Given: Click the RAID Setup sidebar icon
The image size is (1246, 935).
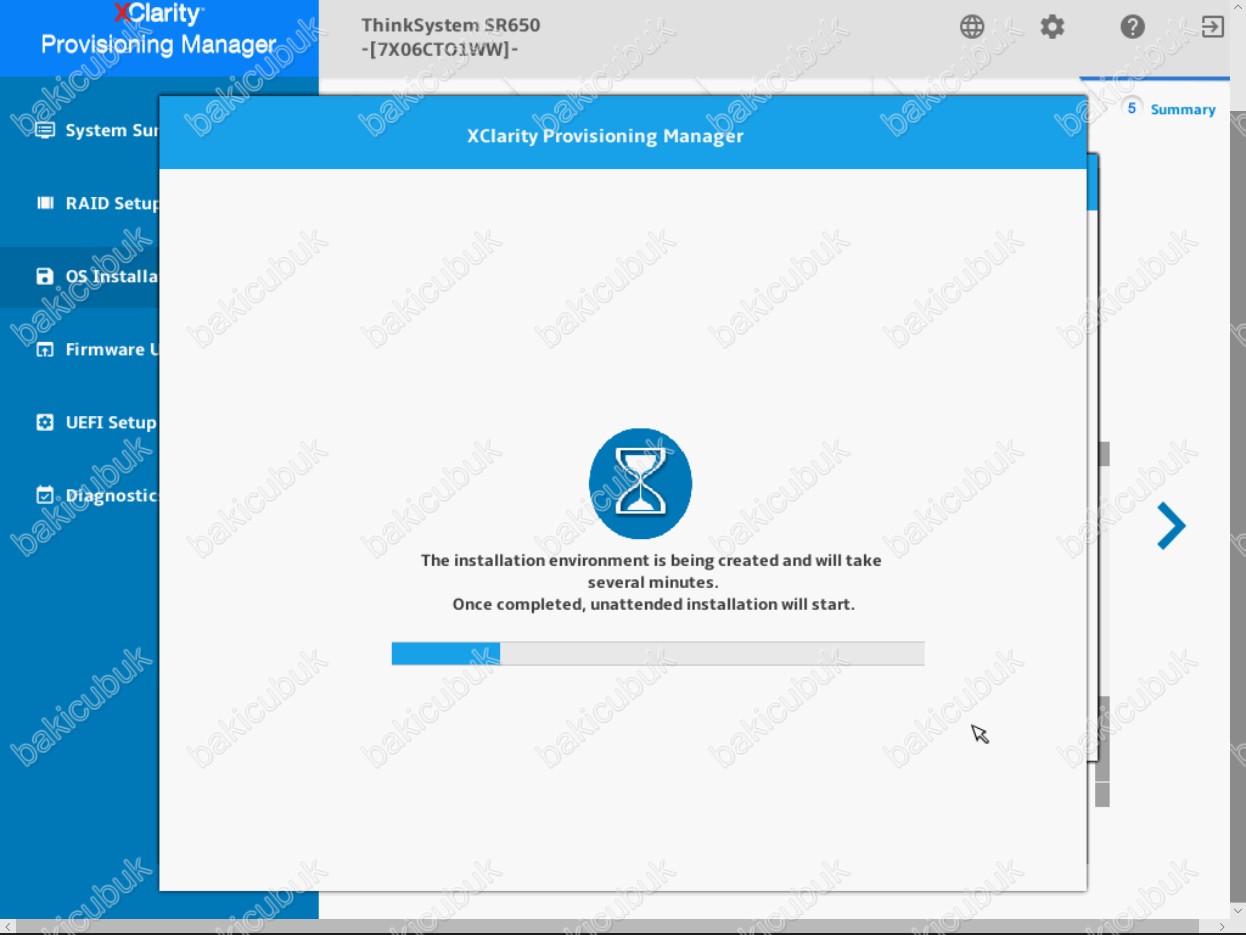Looking at the screenshot, I should pyautogui.click(x=45, y=203).
